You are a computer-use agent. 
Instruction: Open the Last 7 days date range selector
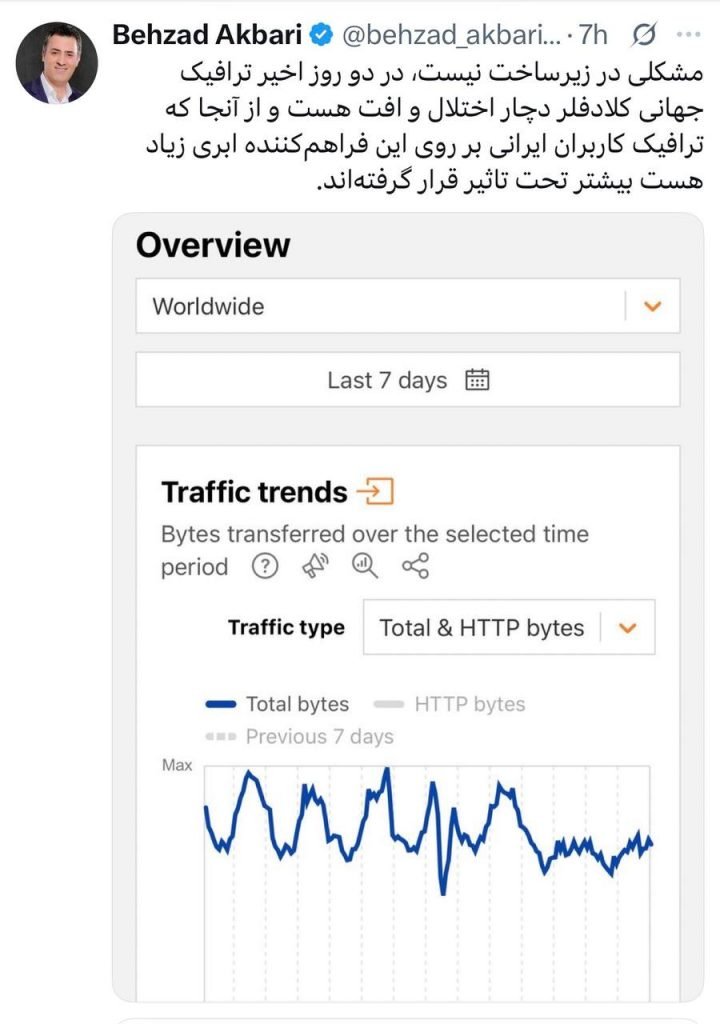click(408, 380)
